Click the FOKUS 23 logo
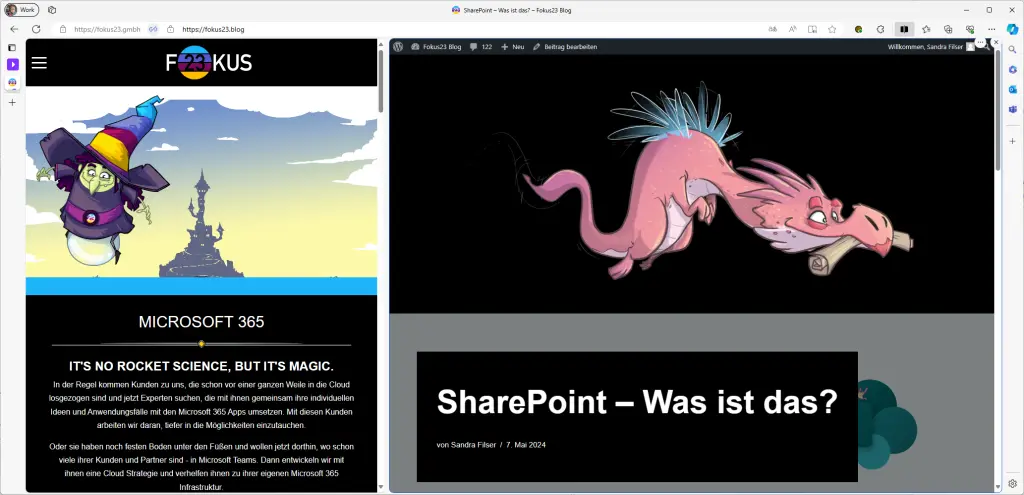The image size is (1024, 495). [x=209, y=62]
